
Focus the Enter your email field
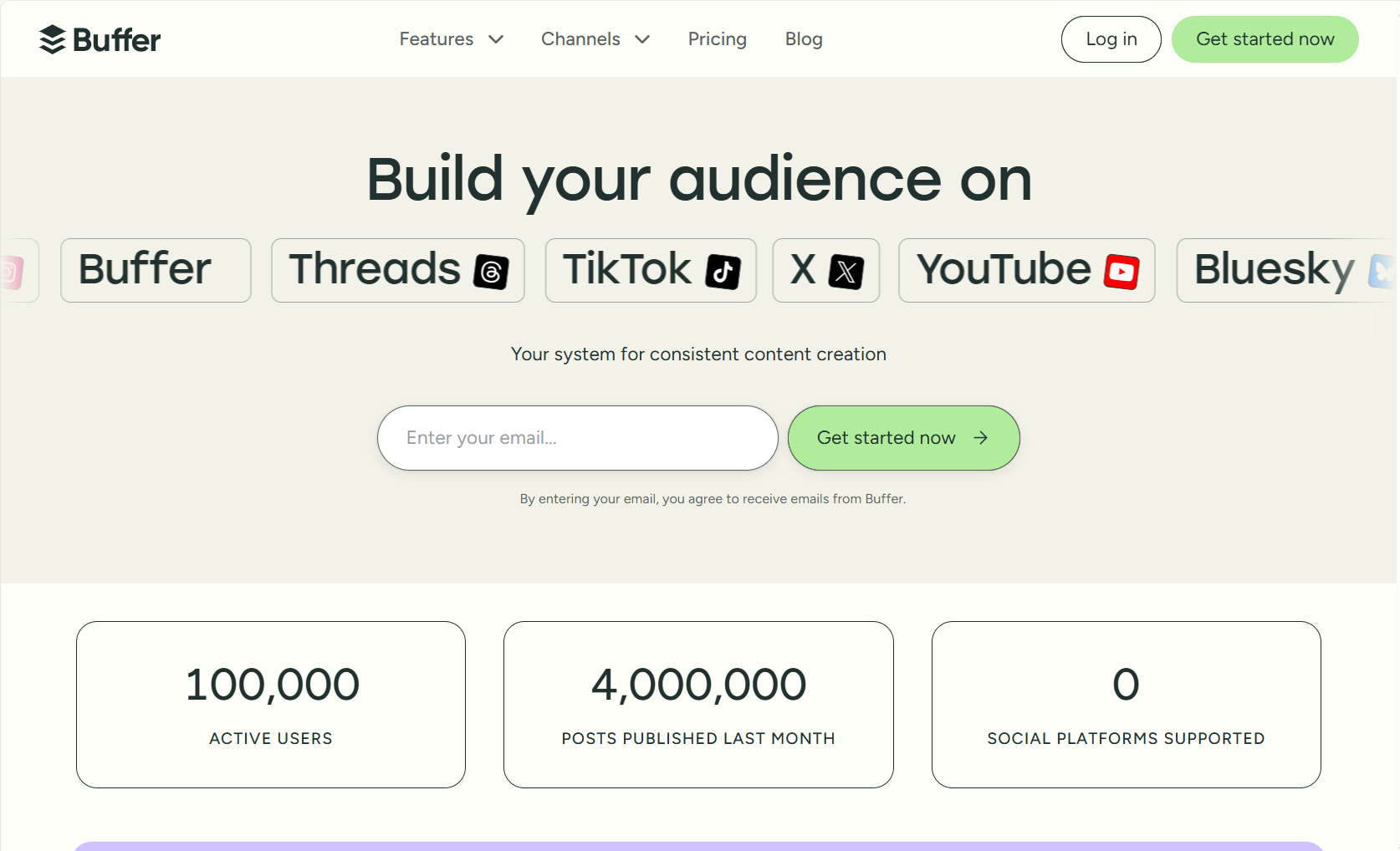click(578, 438)
